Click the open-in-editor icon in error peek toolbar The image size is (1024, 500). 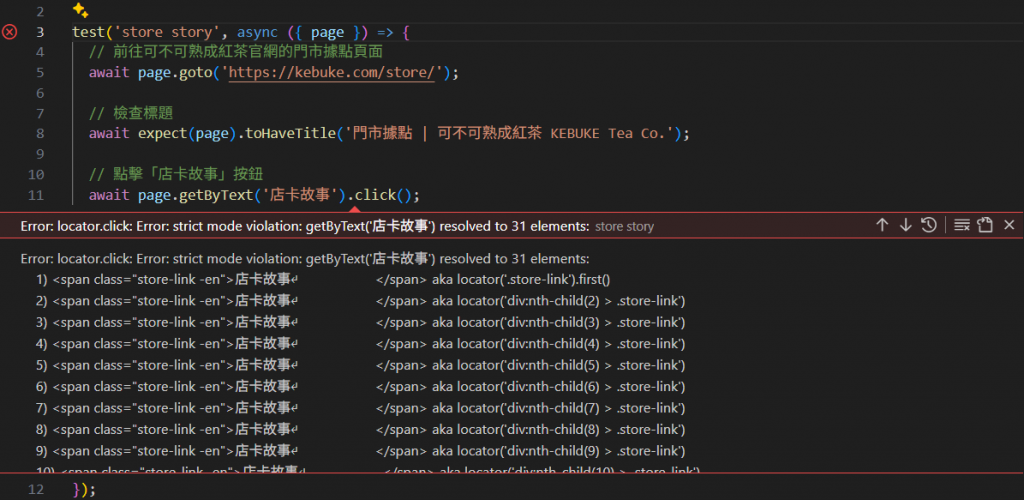point(985,225)
